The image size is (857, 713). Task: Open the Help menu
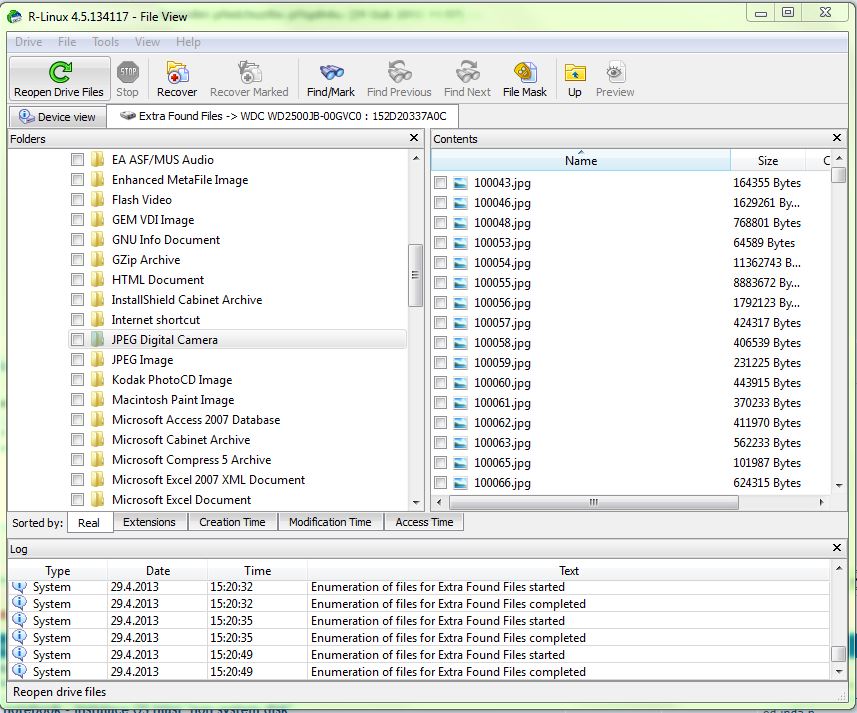(188, 42)
